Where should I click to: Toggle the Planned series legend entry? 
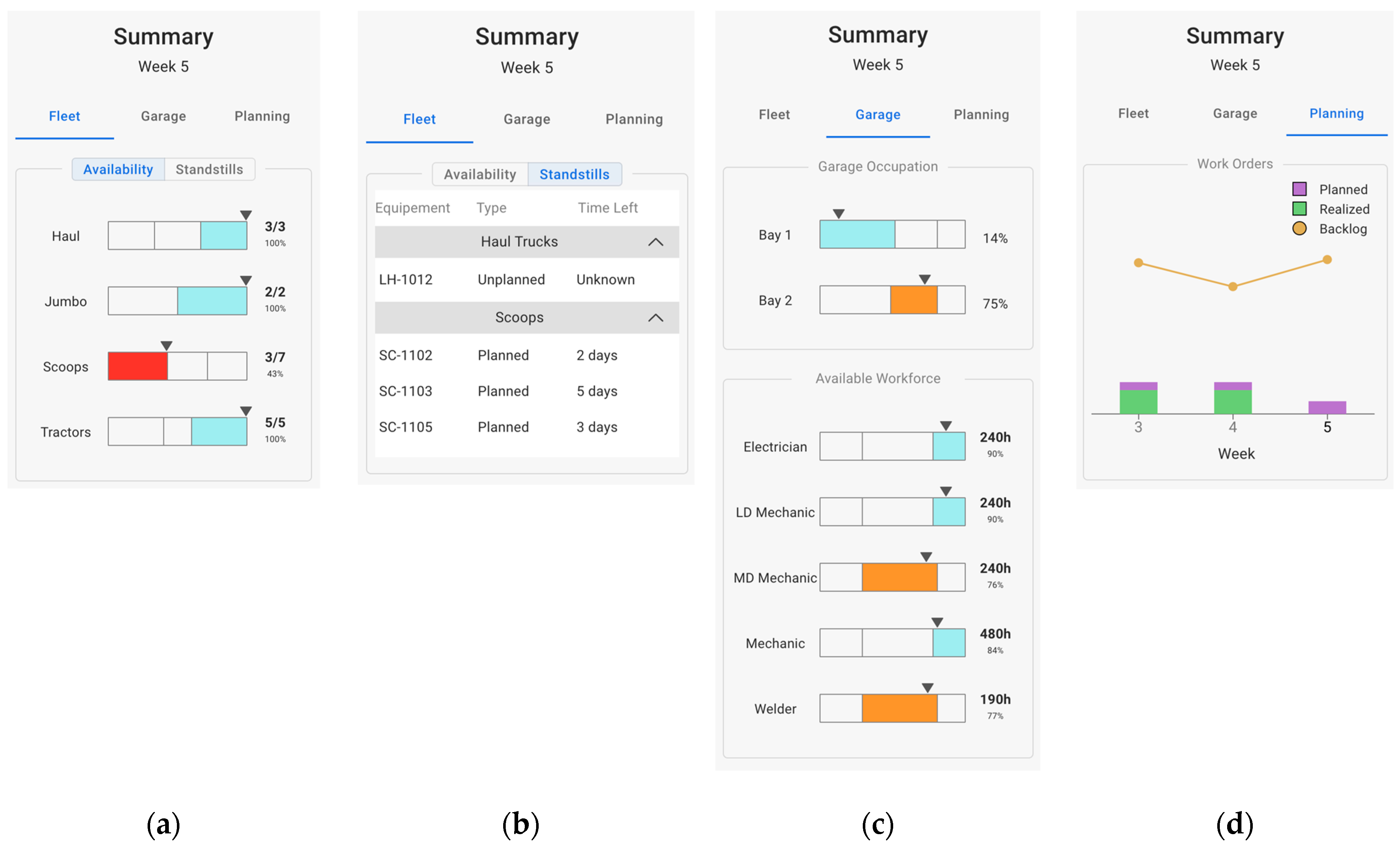click(x=1329, y=189)
